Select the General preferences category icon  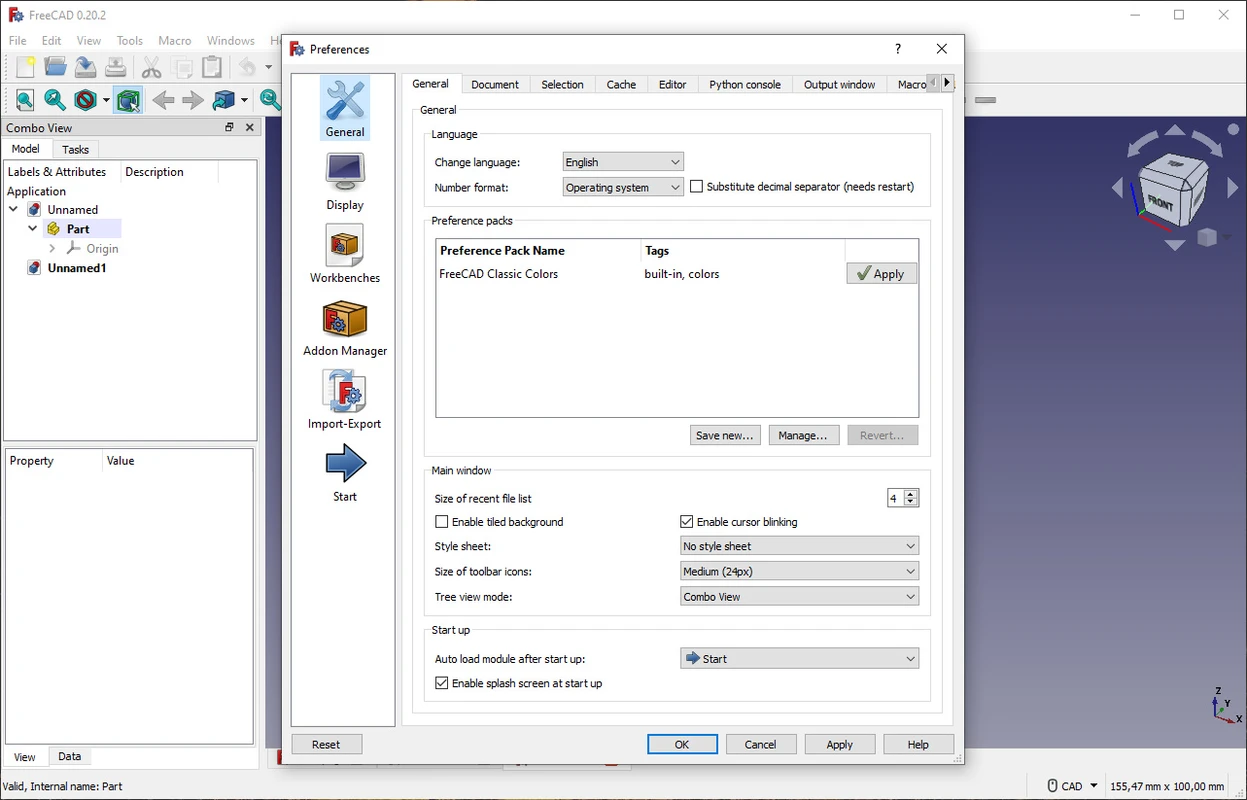pos(345,108)
